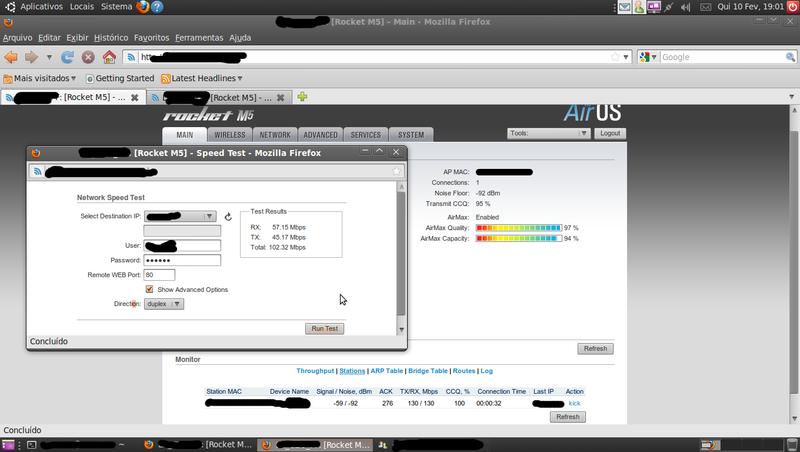The height and width of the screenshot is (452, 800).
Task: Go forward with the browser Forward arrow
Action: click(x=32, y=57)
